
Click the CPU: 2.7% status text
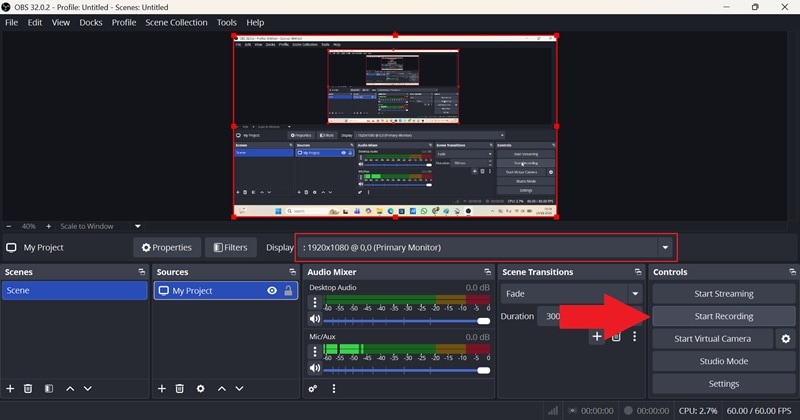pyautogui.click(x=697, y=411)
